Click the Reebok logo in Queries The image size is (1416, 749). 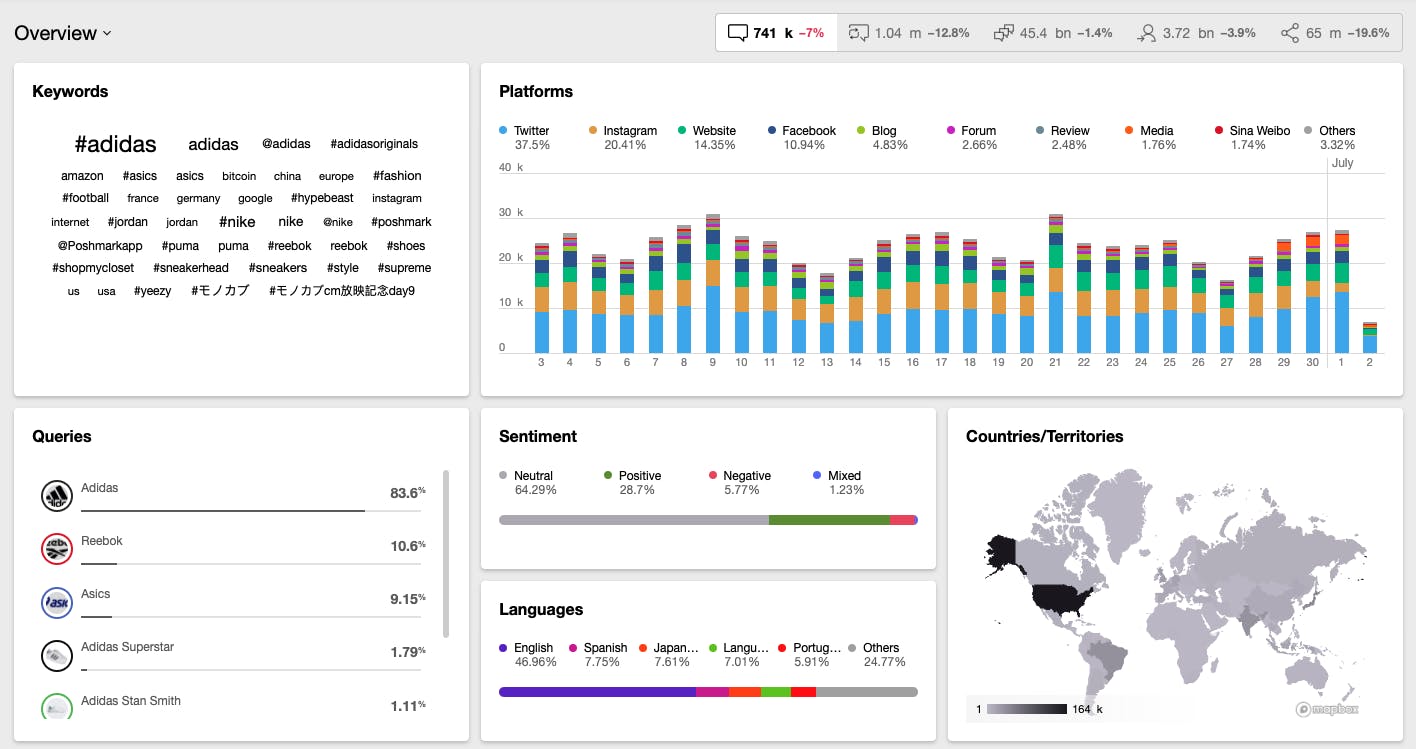(x=57, y=549)
